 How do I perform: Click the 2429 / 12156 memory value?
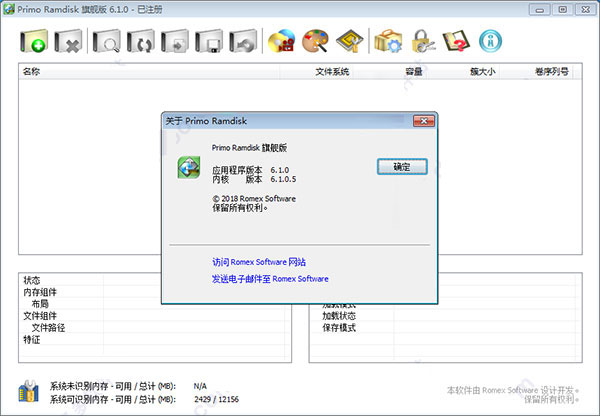[x=216, y=400]
